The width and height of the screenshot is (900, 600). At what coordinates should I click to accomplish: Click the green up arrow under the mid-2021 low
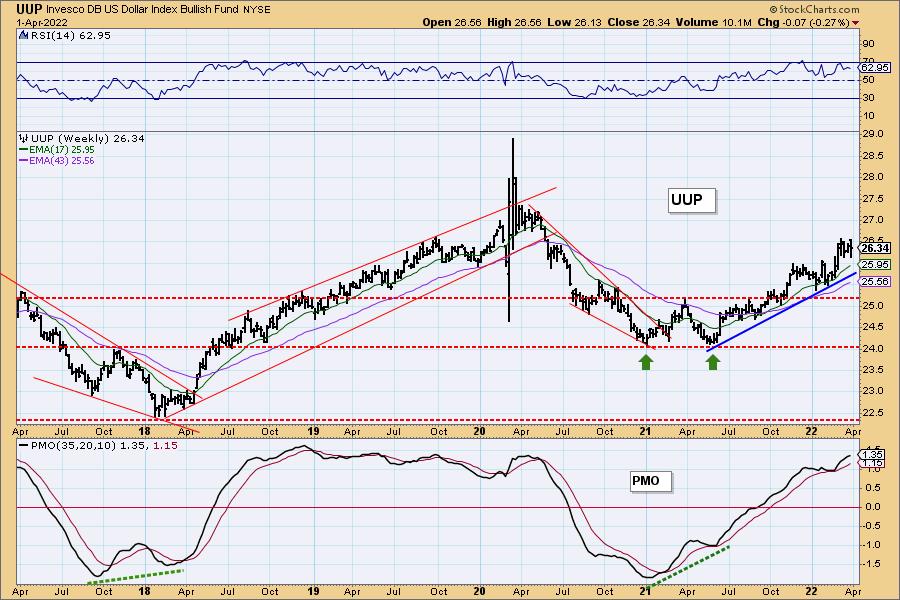click(x=713, y=362)
